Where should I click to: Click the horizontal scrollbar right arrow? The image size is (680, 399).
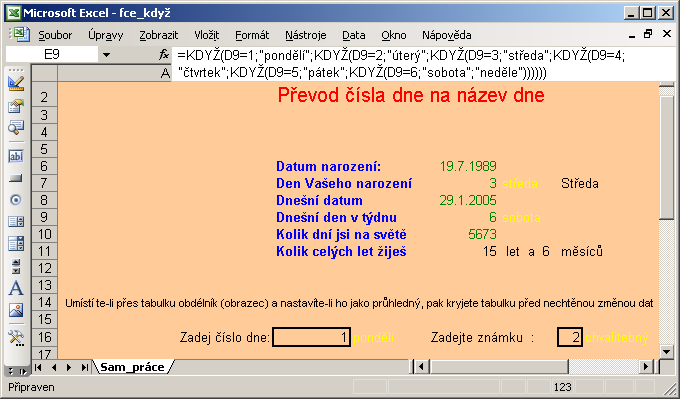point(646,367)
